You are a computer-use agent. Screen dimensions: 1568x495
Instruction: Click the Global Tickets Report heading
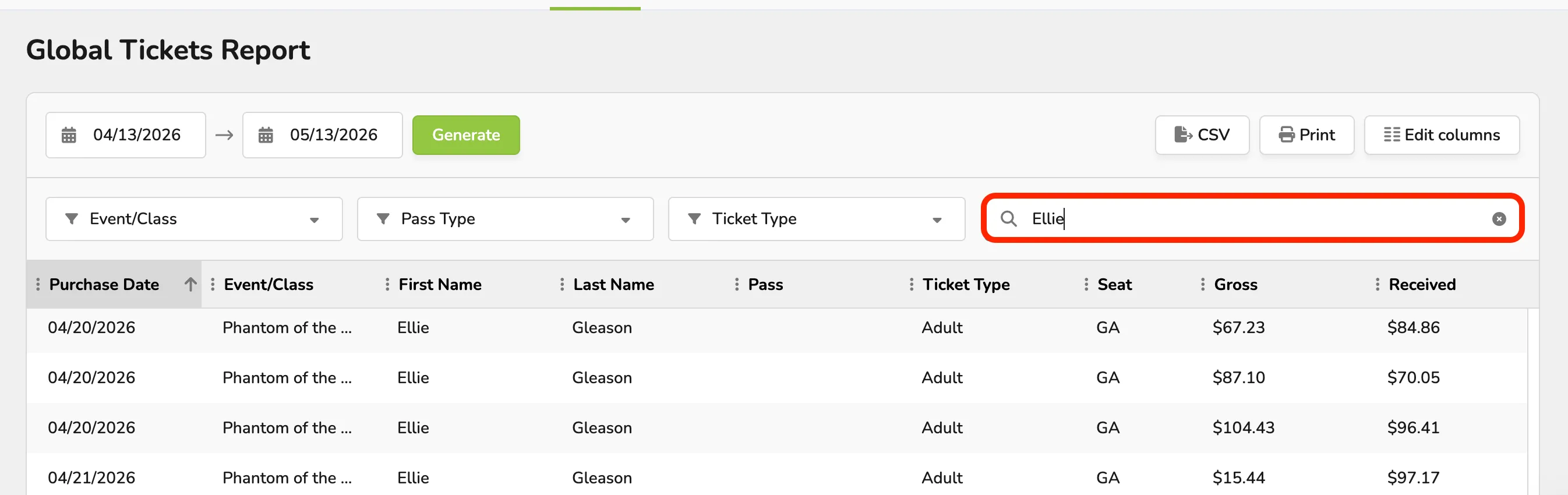168,50
